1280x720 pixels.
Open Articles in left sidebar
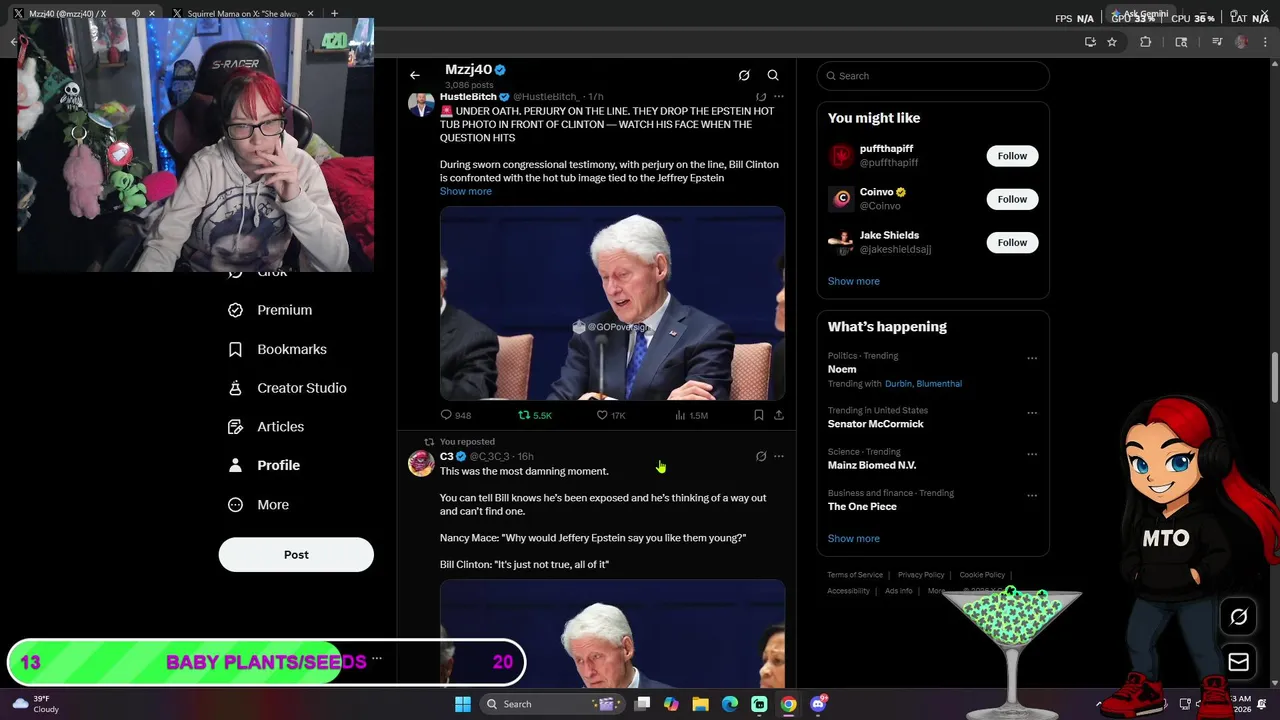pos(267,426)
